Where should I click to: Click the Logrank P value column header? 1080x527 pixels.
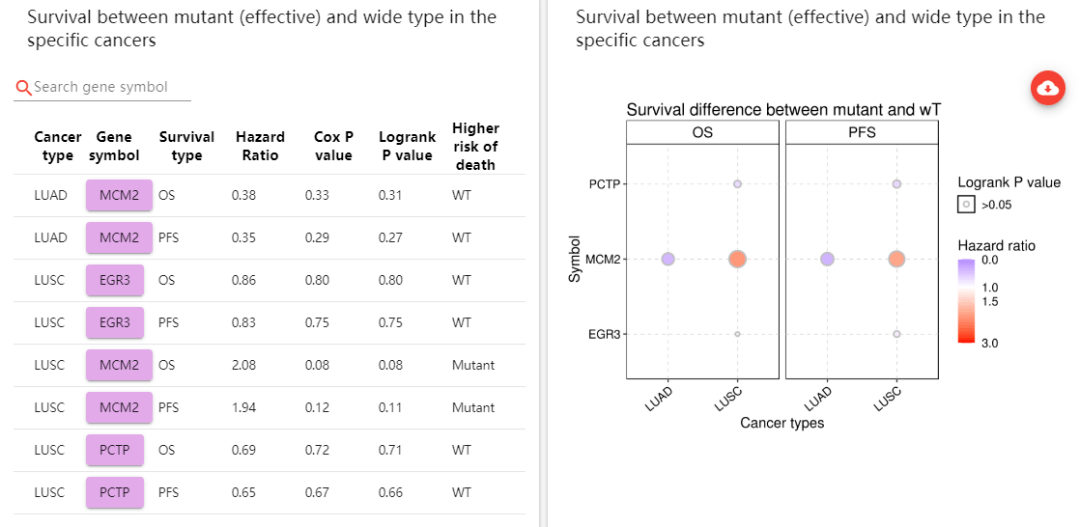407,146
